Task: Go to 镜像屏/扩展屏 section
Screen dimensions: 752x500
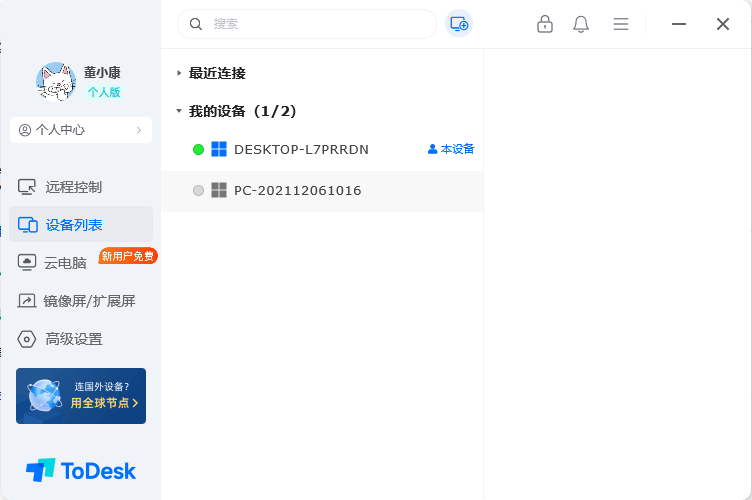Action: (x=88, y=301)
